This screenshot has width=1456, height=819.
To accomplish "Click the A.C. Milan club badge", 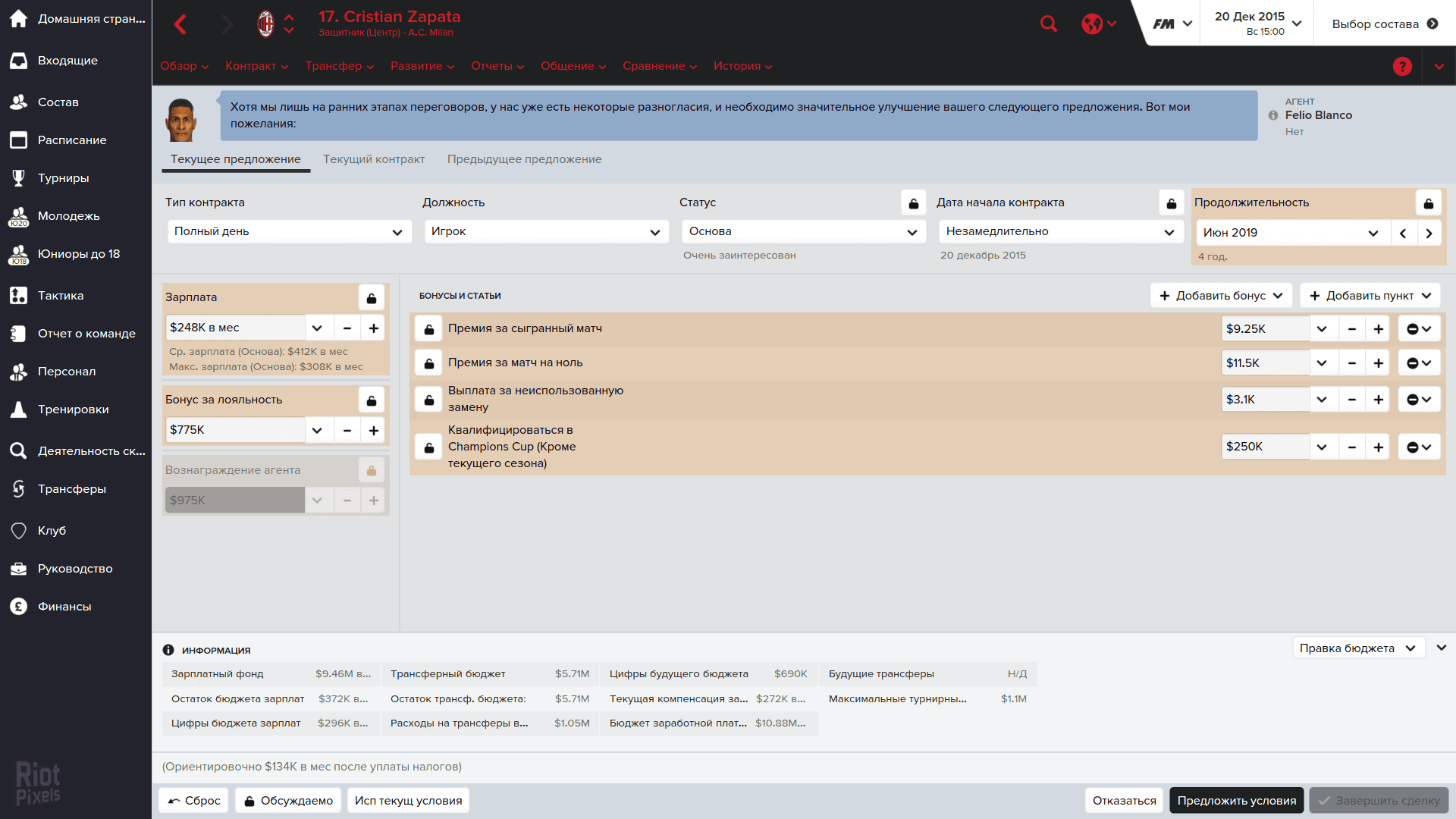I will (x=267, y=24).
